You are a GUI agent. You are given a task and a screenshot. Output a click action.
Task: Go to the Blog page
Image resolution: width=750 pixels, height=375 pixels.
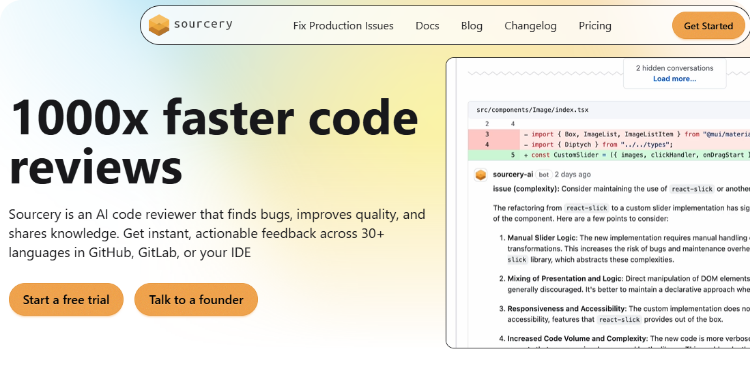pos(472,26)
